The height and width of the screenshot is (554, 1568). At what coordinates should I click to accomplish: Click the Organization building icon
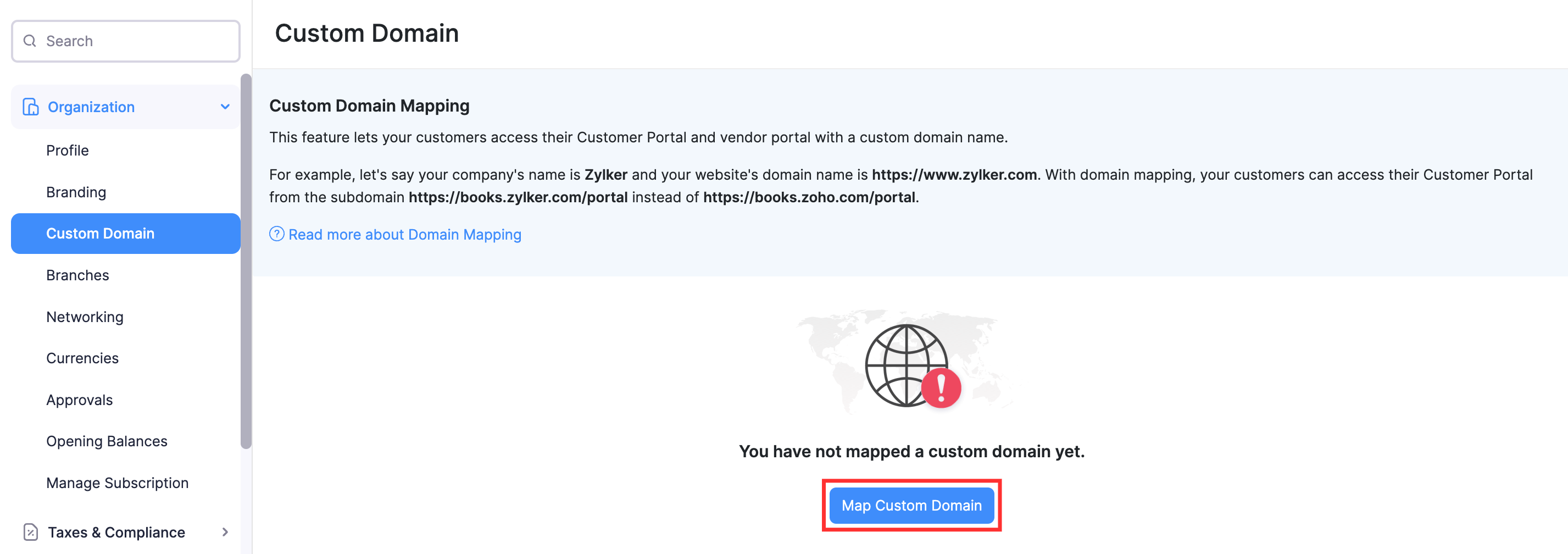(x=29, y=107)
